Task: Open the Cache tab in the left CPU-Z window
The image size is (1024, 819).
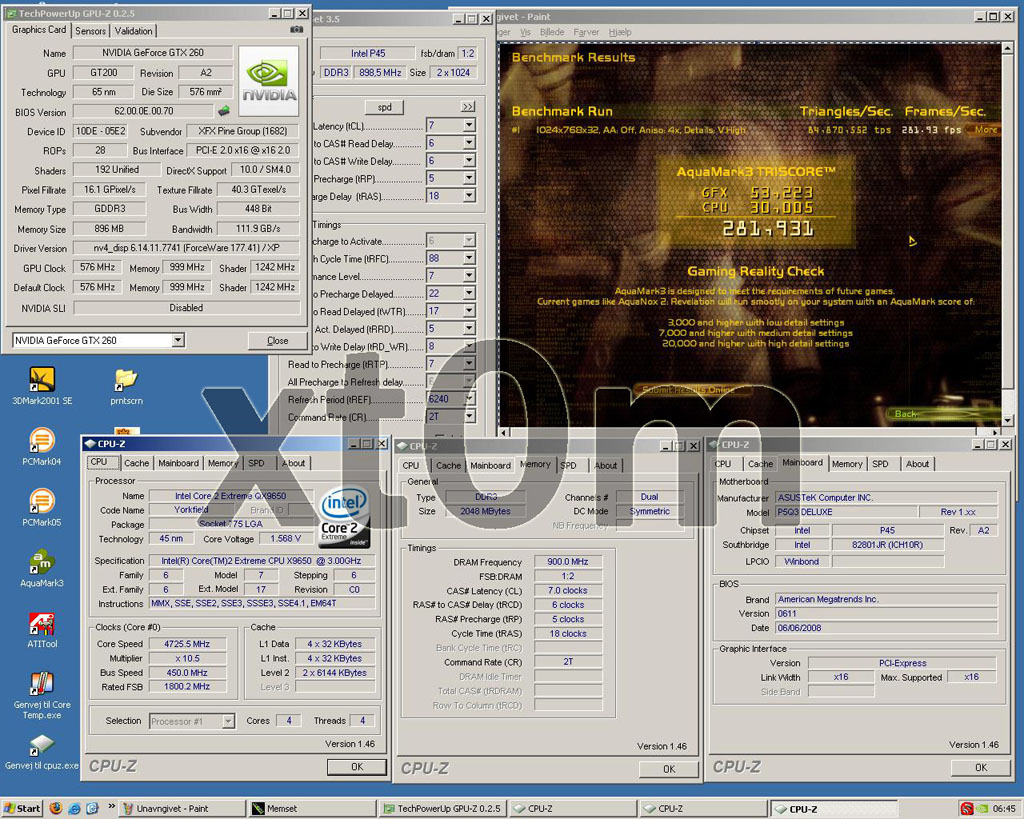Action: 136,463
